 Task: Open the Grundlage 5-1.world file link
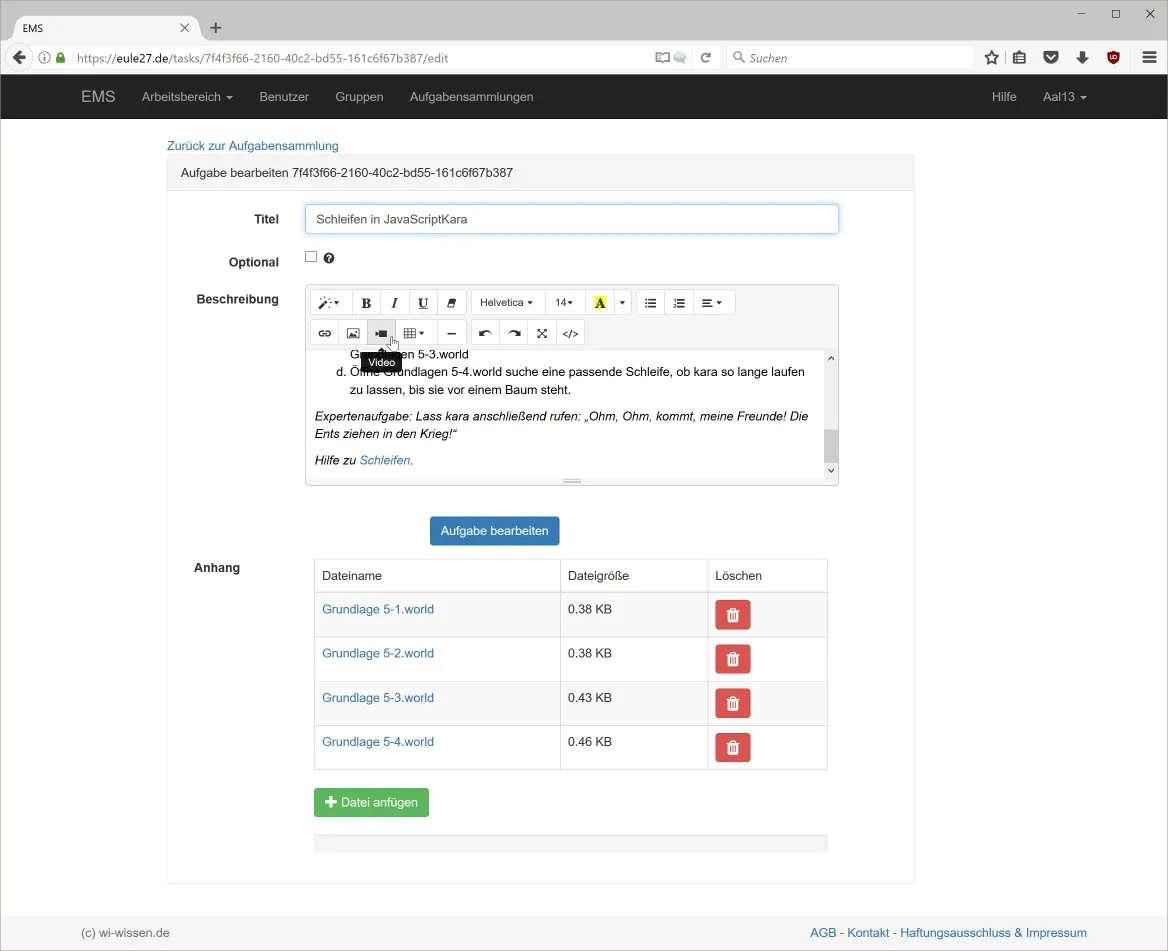(x=378, y=609)
